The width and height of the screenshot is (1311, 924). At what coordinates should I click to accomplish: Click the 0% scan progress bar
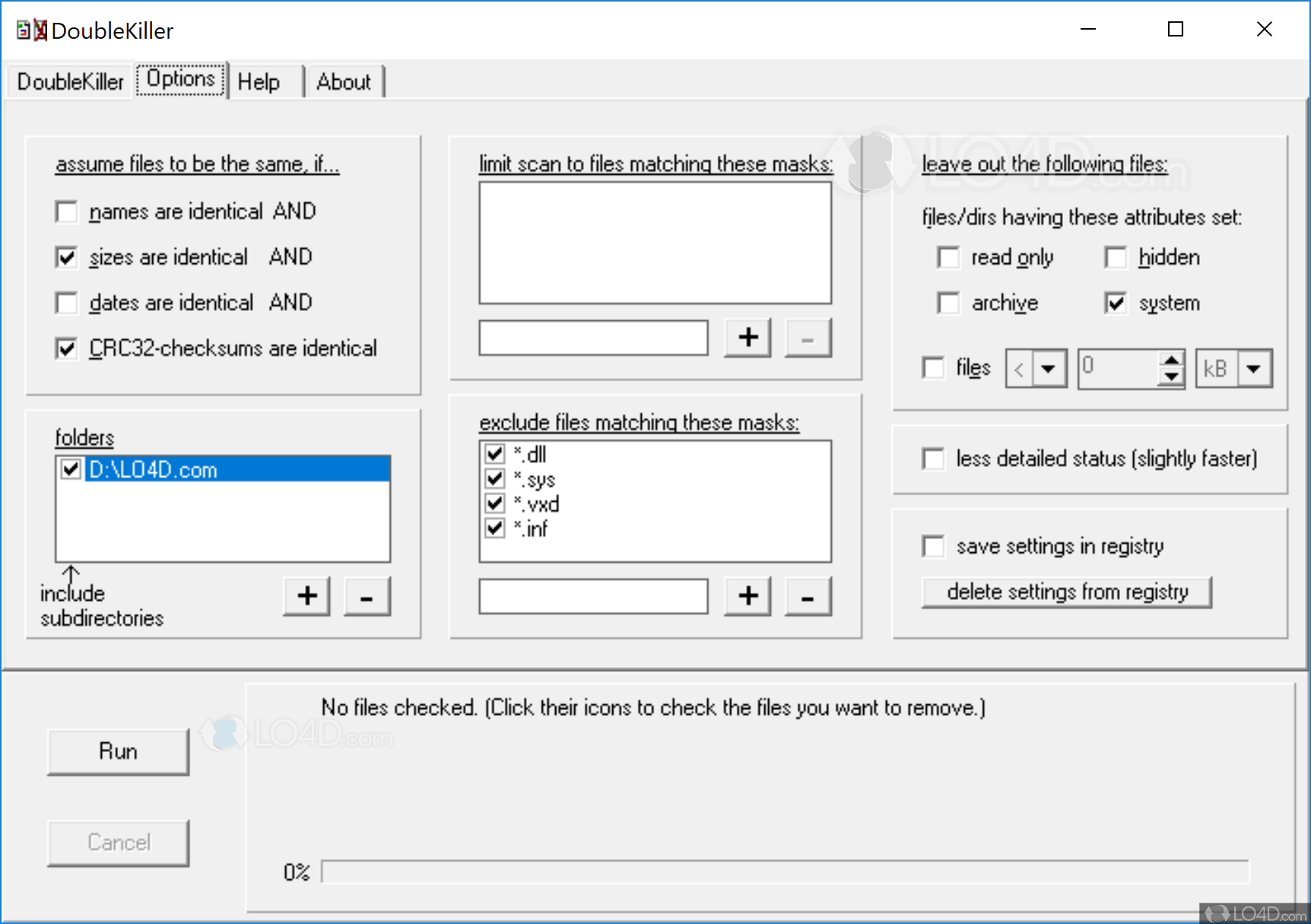(786, 872)
